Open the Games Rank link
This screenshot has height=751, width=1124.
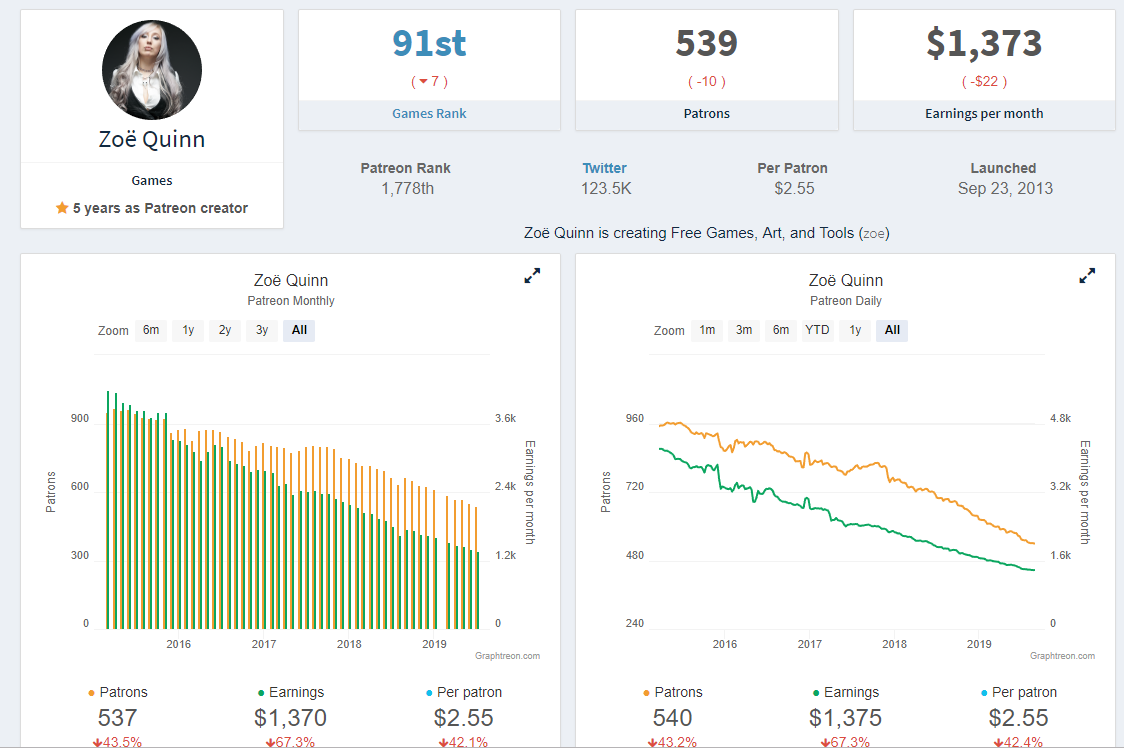[x=429, y=113]
